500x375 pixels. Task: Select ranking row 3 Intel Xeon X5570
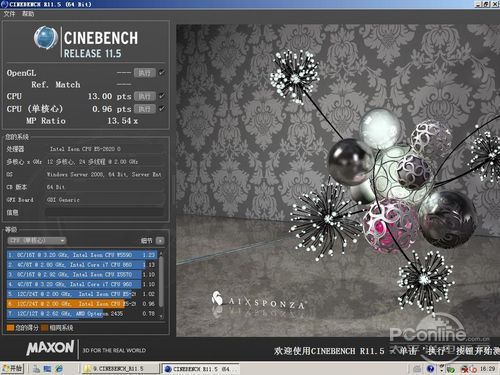tap(82, 274)
